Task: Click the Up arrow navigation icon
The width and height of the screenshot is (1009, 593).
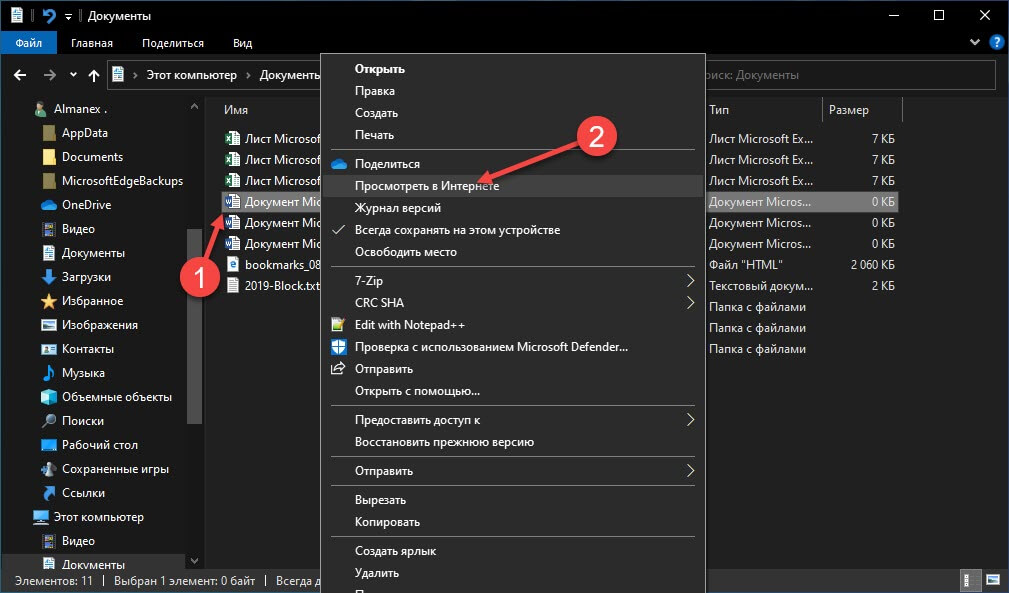Action: [94, 75]
